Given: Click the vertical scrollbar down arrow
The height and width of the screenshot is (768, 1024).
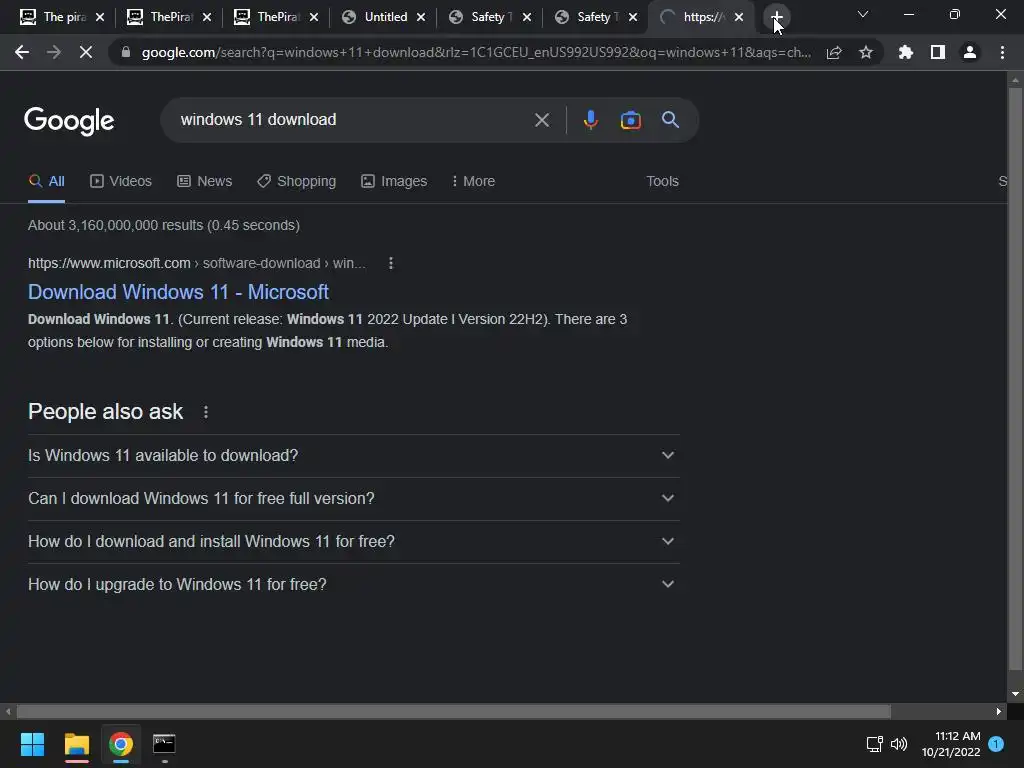Looking at the screenshot, I should click(1015, 694).
